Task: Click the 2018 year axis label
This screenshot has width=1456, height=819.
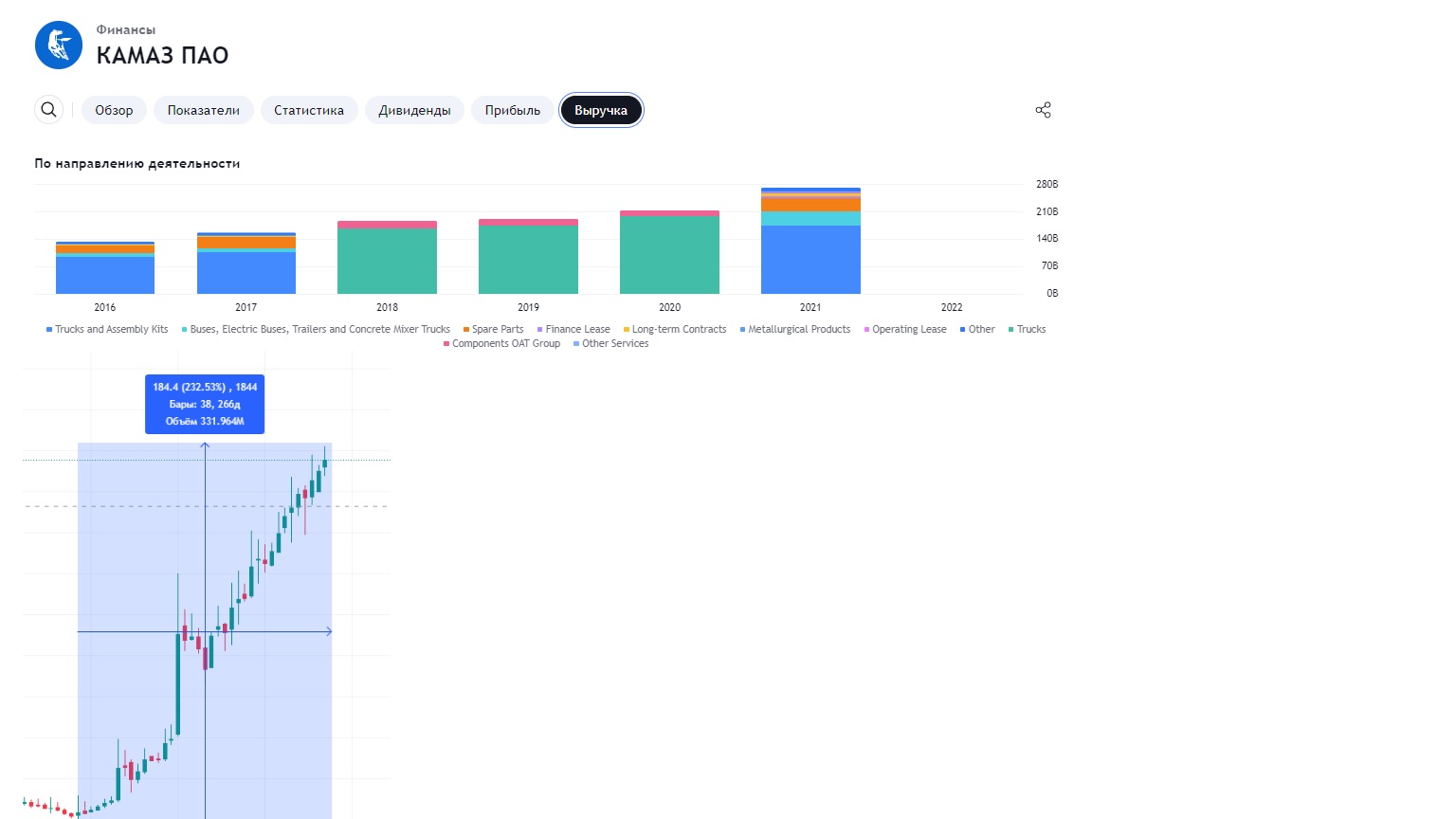Action: coord(387,307)
